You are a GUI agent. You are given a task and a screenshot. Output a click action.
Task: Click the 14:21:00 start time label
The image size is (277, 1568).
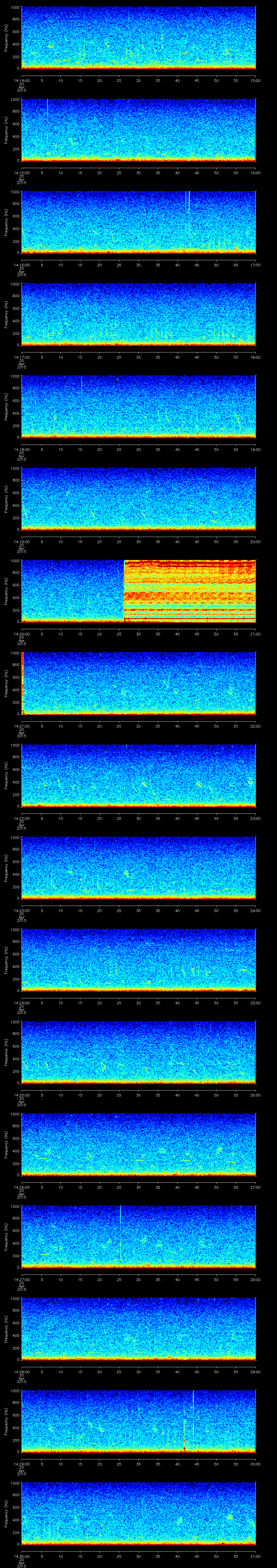tap(22, 726)
